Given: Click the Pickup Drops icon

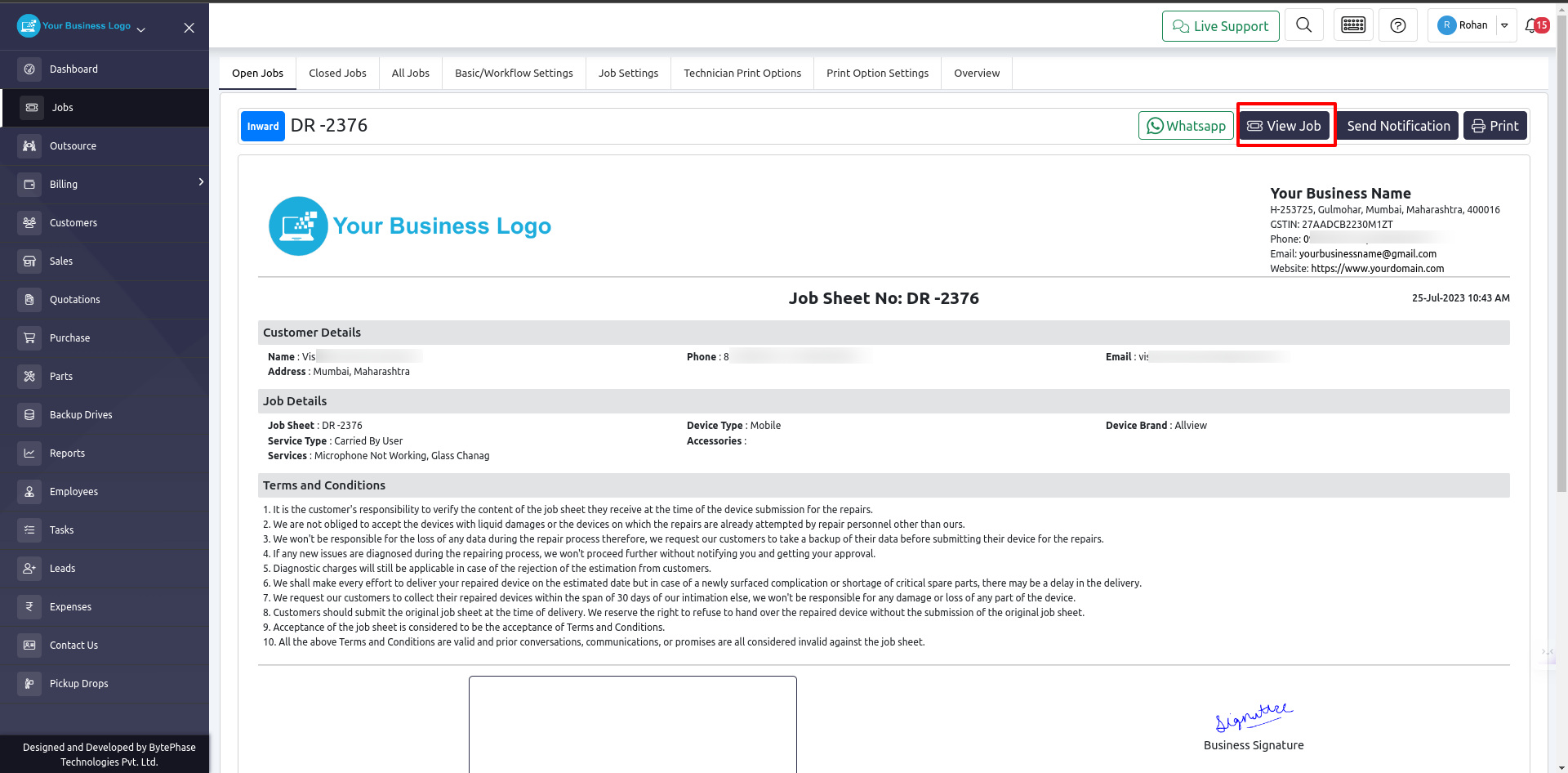Looking at the screenshot, I should [x=29, y=684].
